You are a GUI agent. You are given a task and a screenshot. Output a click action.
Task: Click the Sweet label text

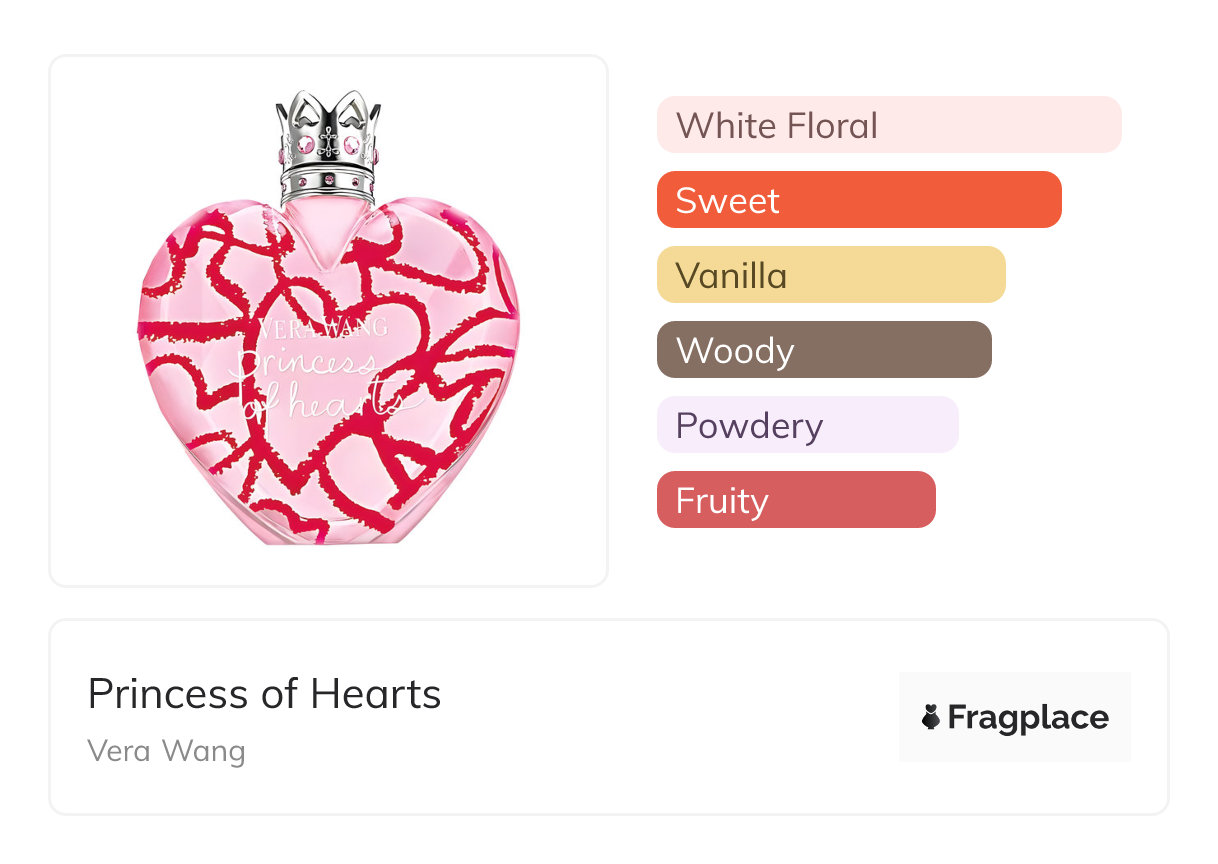(727, 201)
